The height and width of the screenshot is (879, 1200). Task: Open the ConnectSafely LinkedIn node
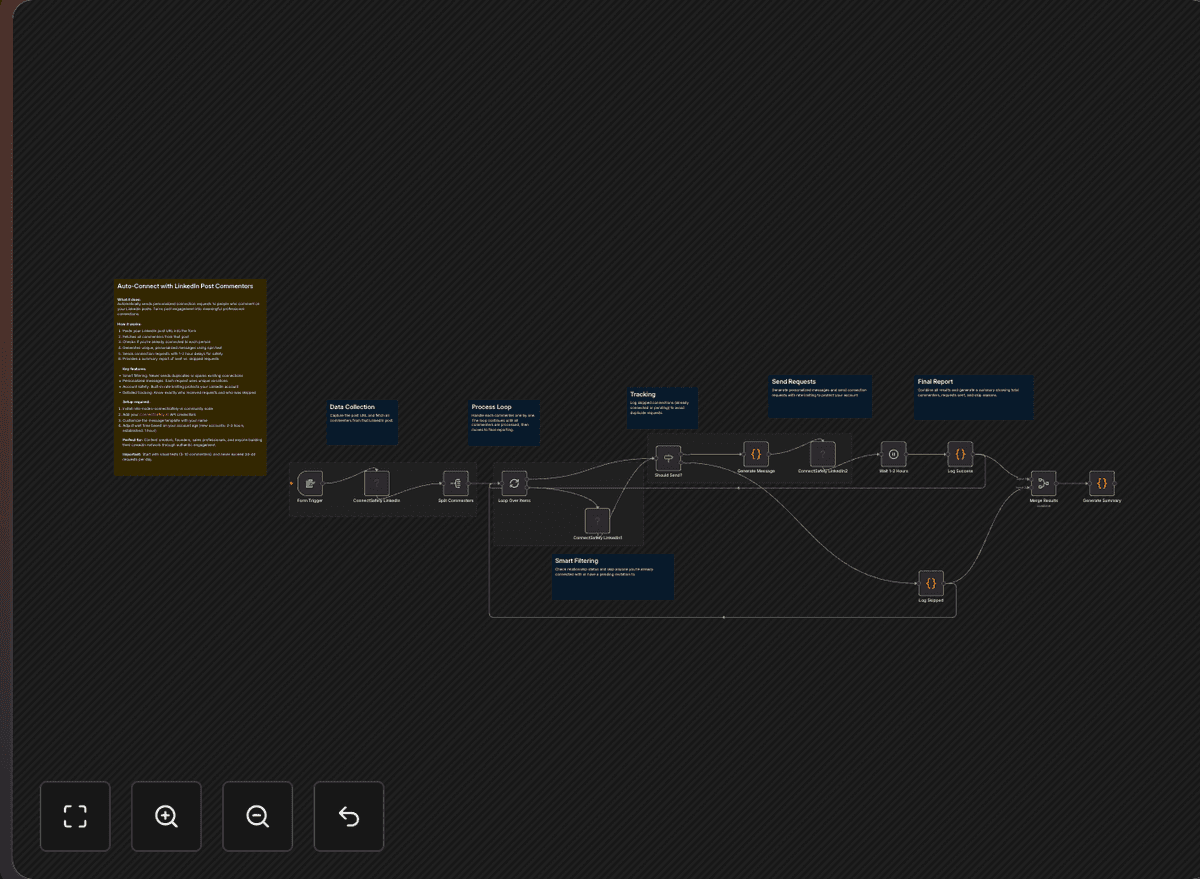[375, 481]
